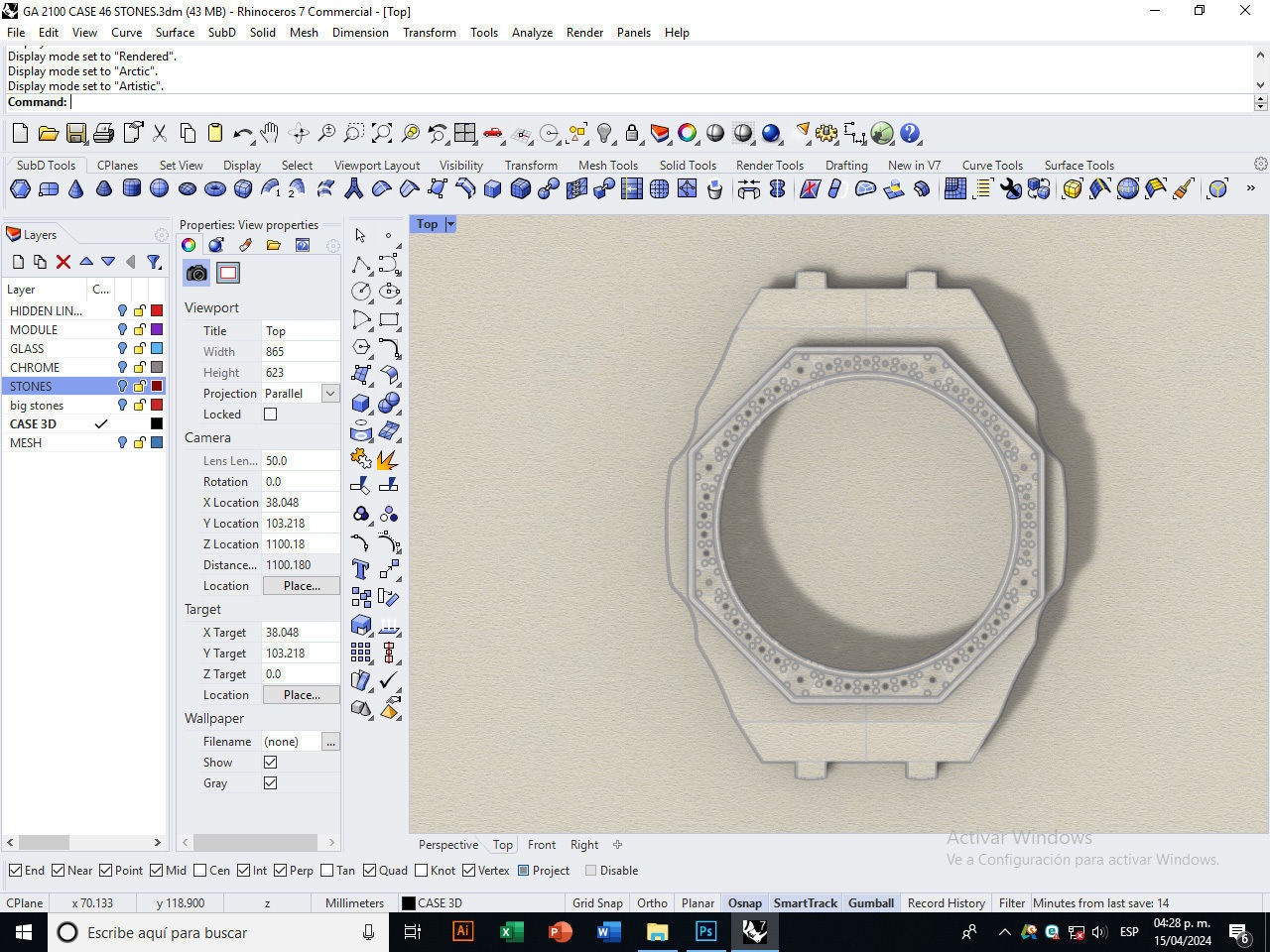Viewport: 1270px width, 952px height.
Task: Switch to the Front viewport tab
Action: click(x=542, y=845)
